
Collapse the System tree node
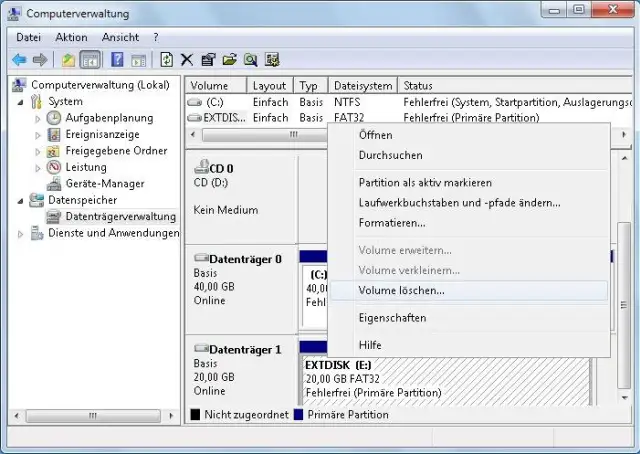[22, 102]
